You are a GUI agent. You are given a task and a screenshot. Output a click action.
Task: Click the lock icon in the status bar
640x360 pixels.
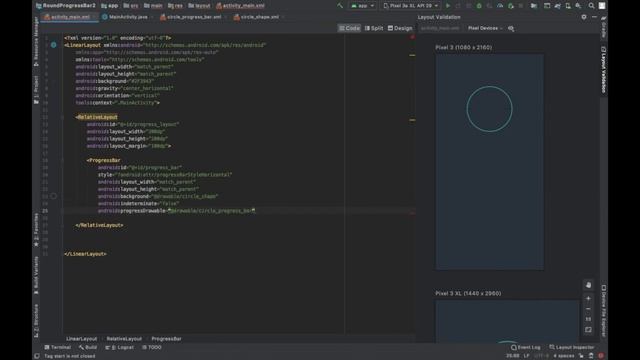[581, 356]
